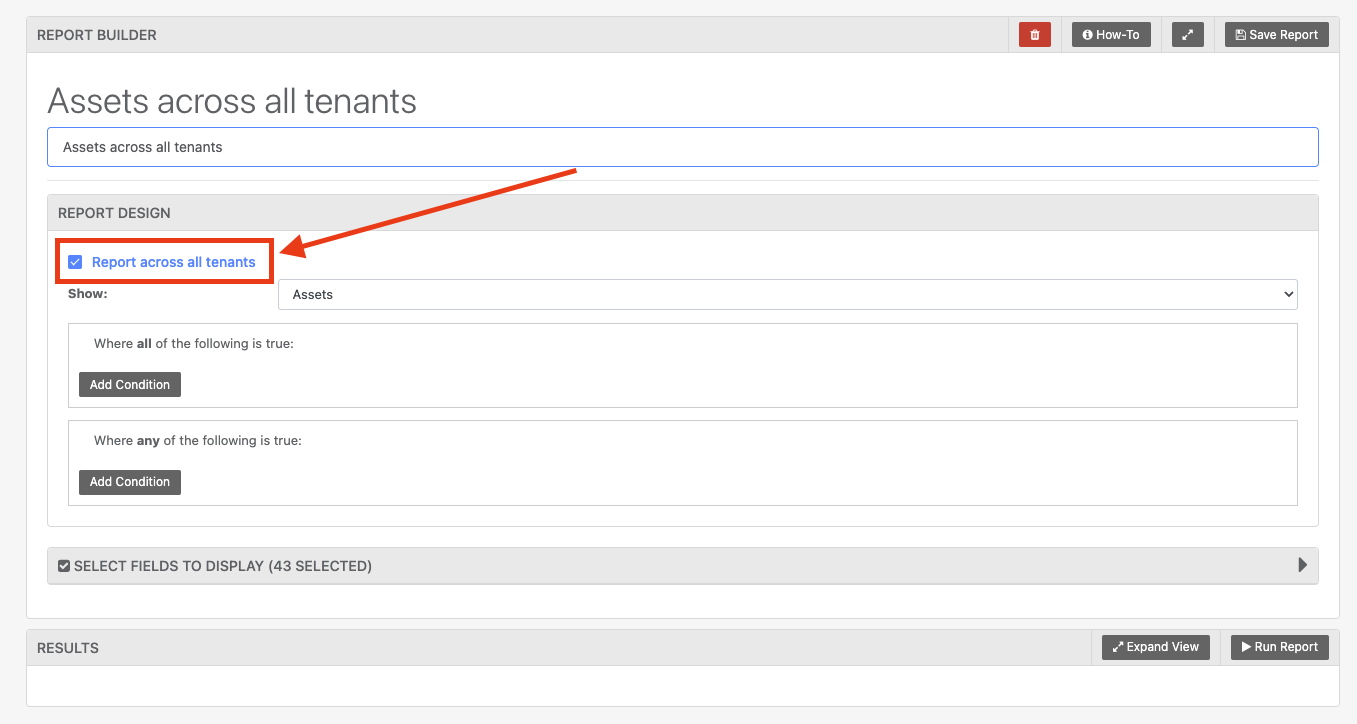The width and height of the screenshot is (1357, 724).
Task: Click the chevron arrow of the Show dropdown
Action: [x=1287, y=295]
